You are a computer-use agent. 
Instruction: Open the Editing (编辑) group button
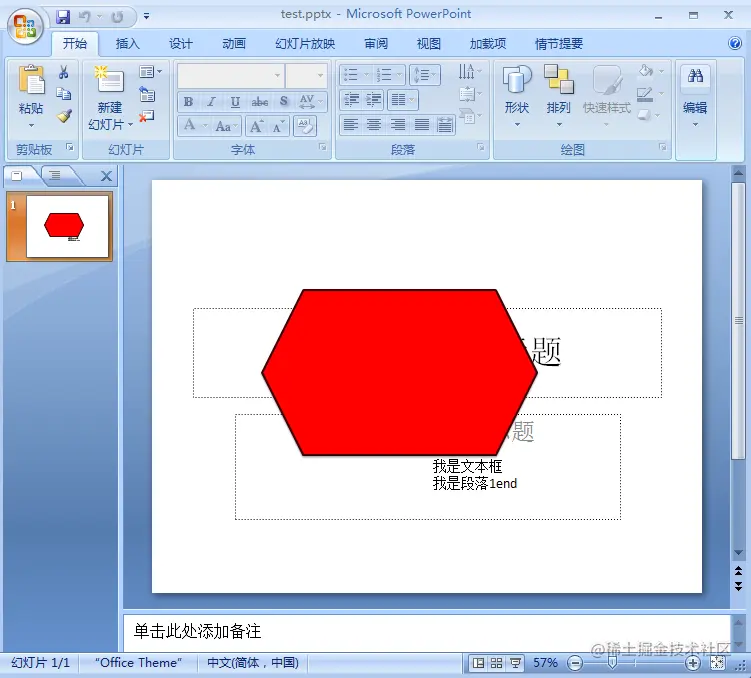coord(695,96)
